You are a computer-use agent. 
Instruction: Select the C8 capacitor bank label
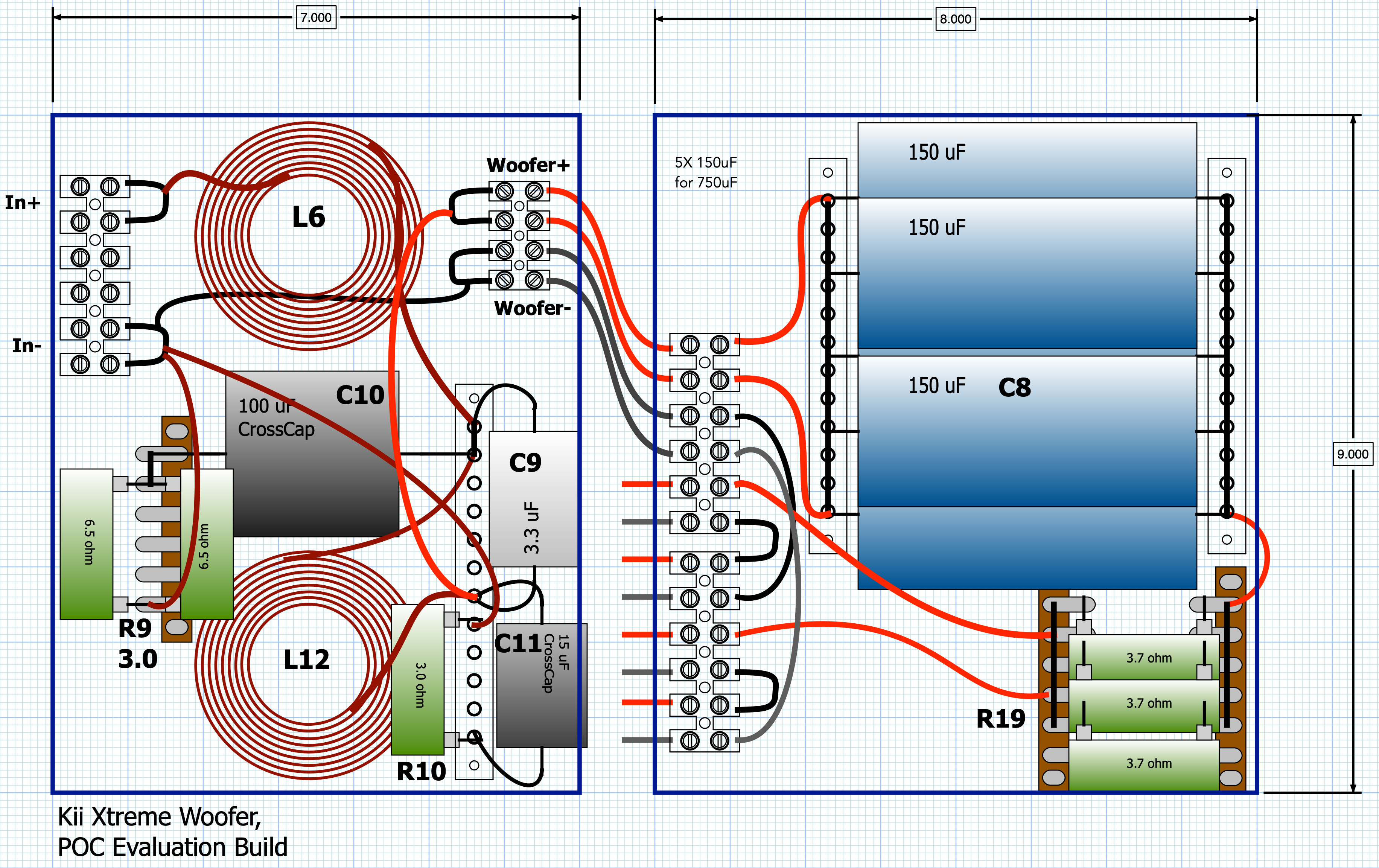1015,388
